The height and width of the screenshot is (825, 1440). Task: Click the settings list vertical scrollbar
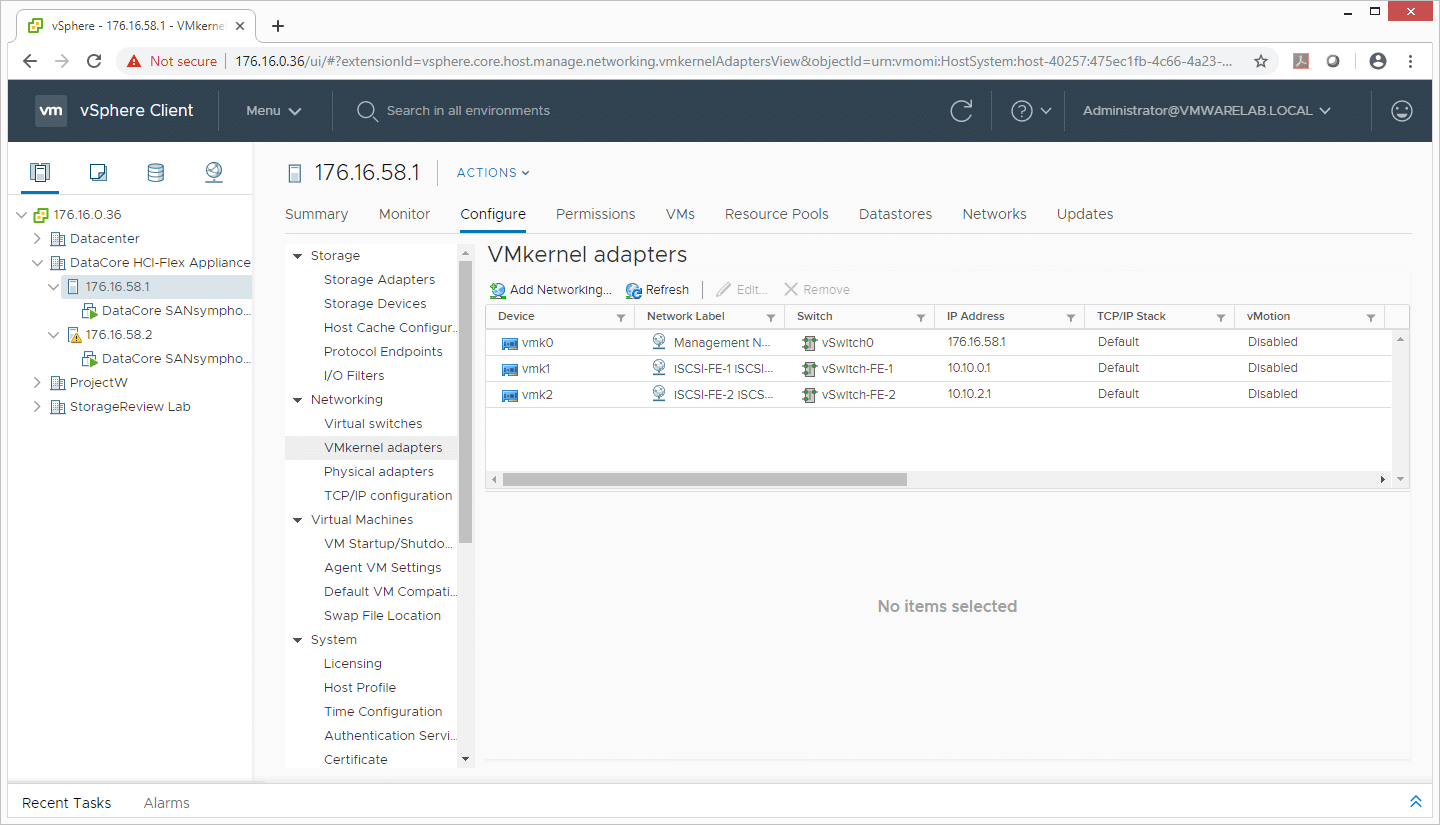pos(465,400)
